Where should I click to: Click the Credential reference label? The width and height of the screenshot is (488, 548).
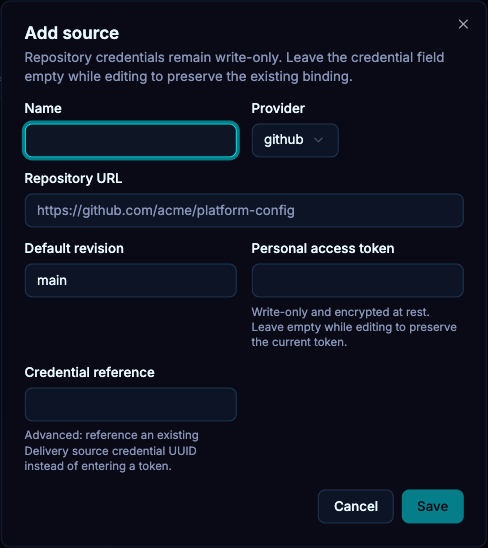(x=89, y=373)
